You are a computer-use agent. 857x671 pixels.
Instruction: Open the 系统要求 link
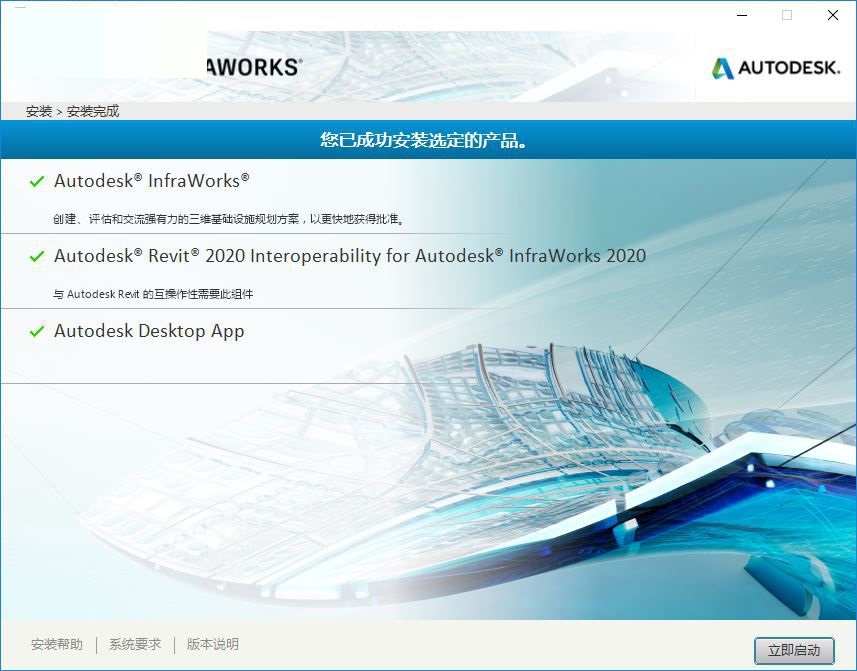coord(135,645)
